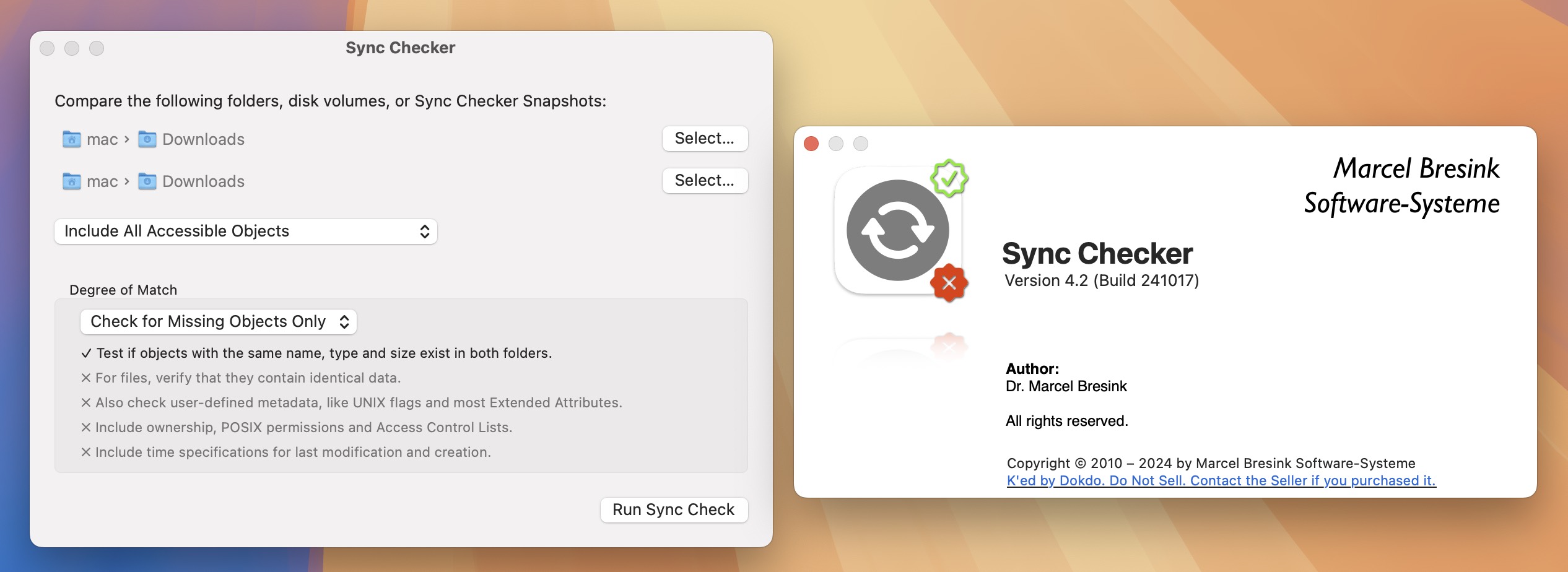Click the mac folder icon in first path row
This screenshot has height=572, width=1568.
tap(72, 139)
